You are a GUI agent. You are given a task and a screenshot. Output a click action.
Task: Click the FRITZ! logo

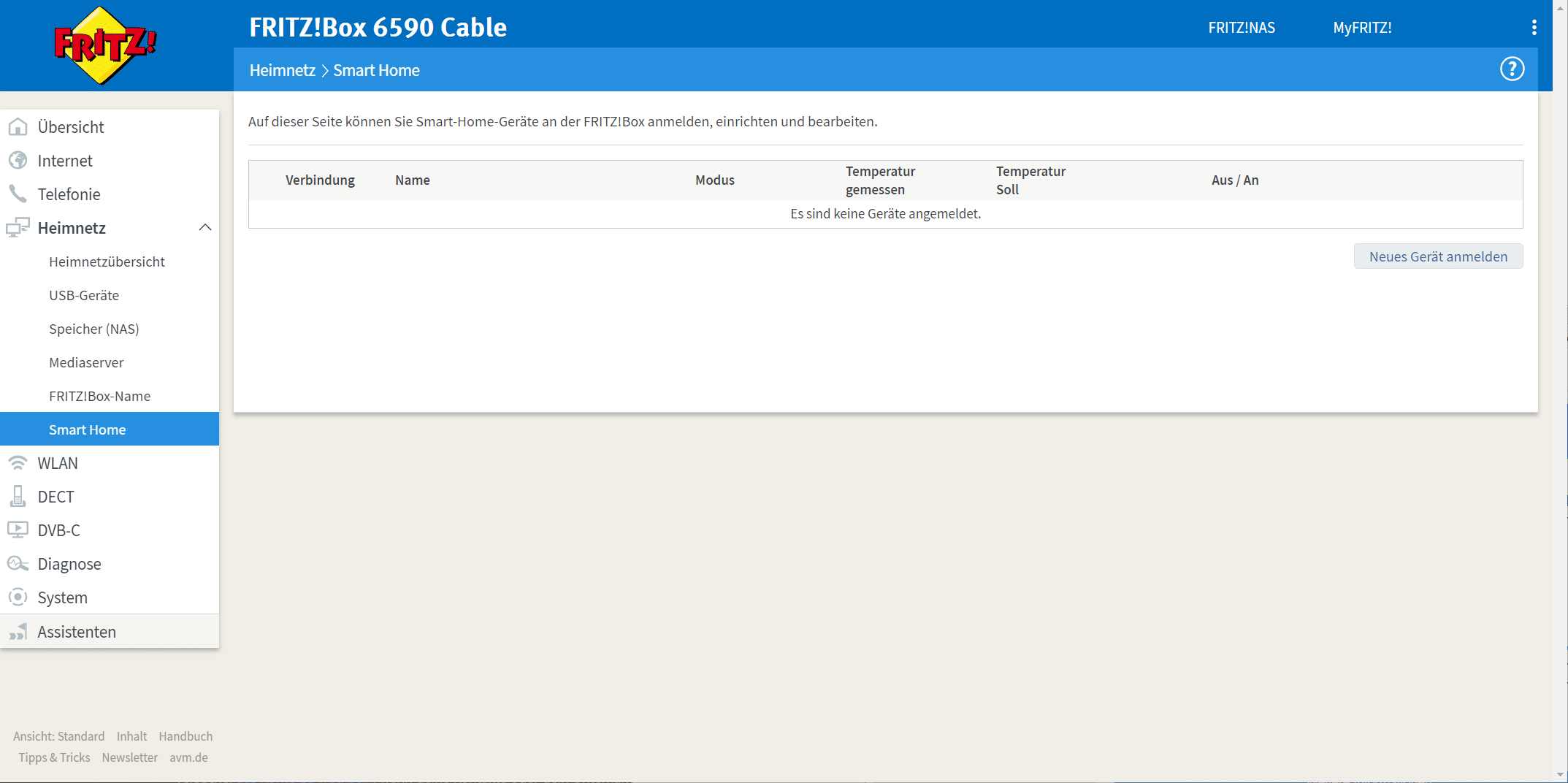(105, 45)
